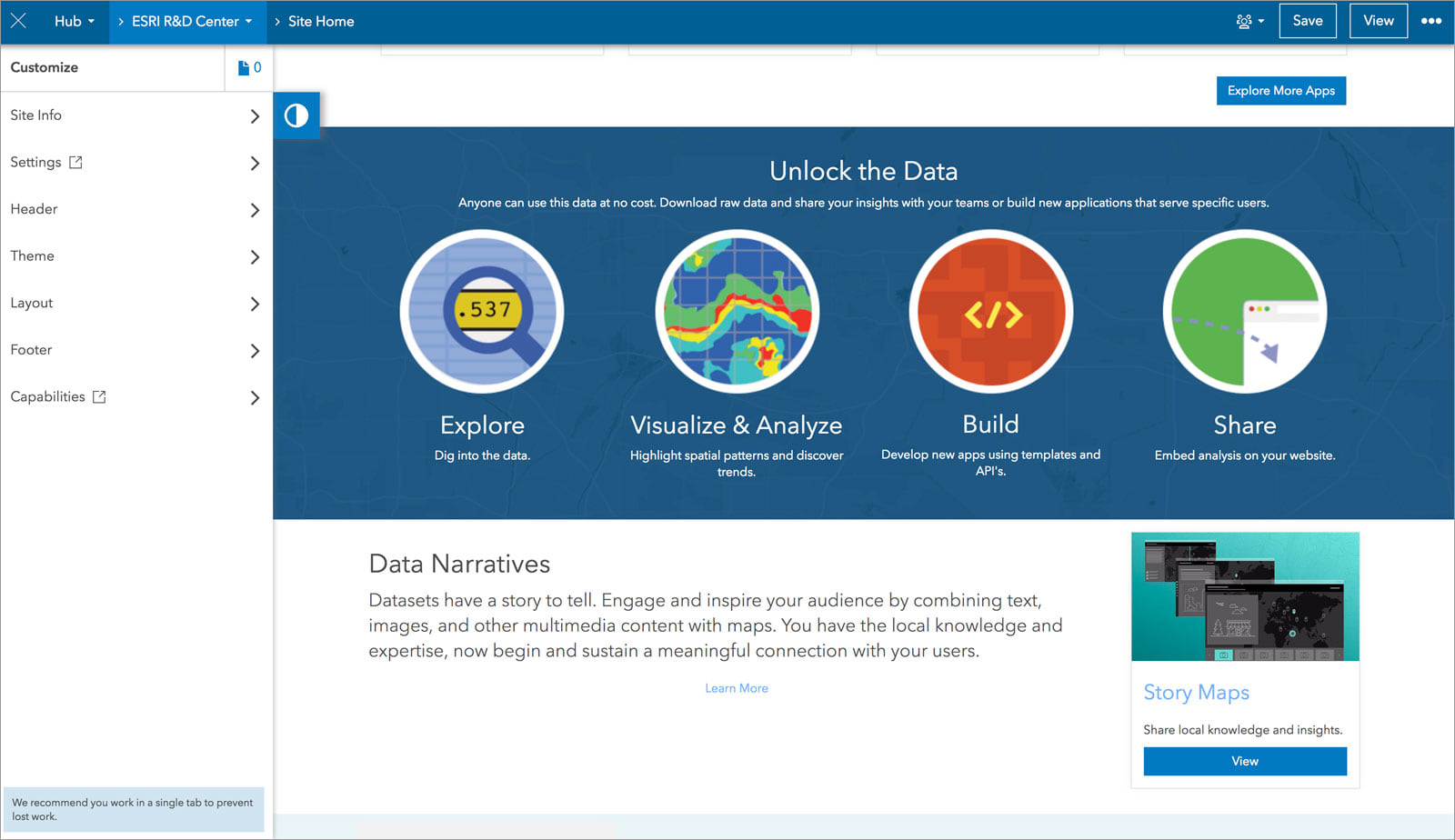
Task: Click 'Embed analysis on your website.' caption
Action: coord(1245,455)
